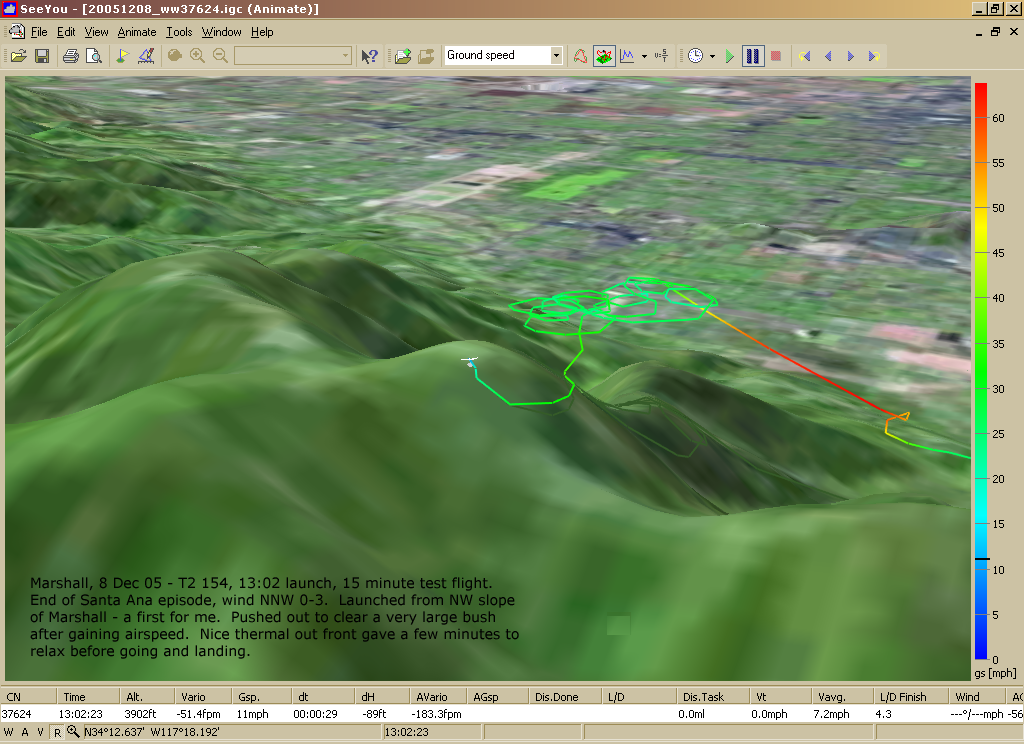Toggle the R indicator in the status bar

tap(57, 733)
